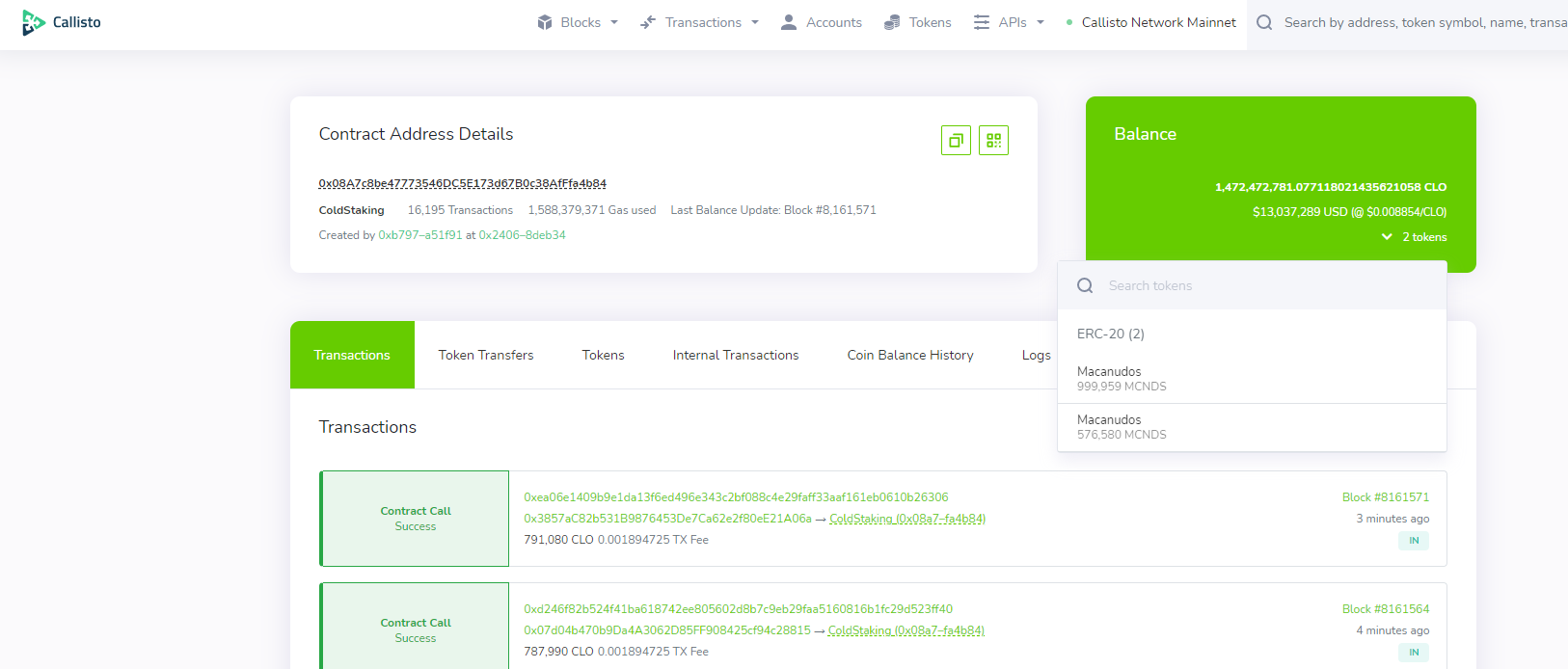
Task: Click the Blocks cube icon
Action: pos(545,22)
